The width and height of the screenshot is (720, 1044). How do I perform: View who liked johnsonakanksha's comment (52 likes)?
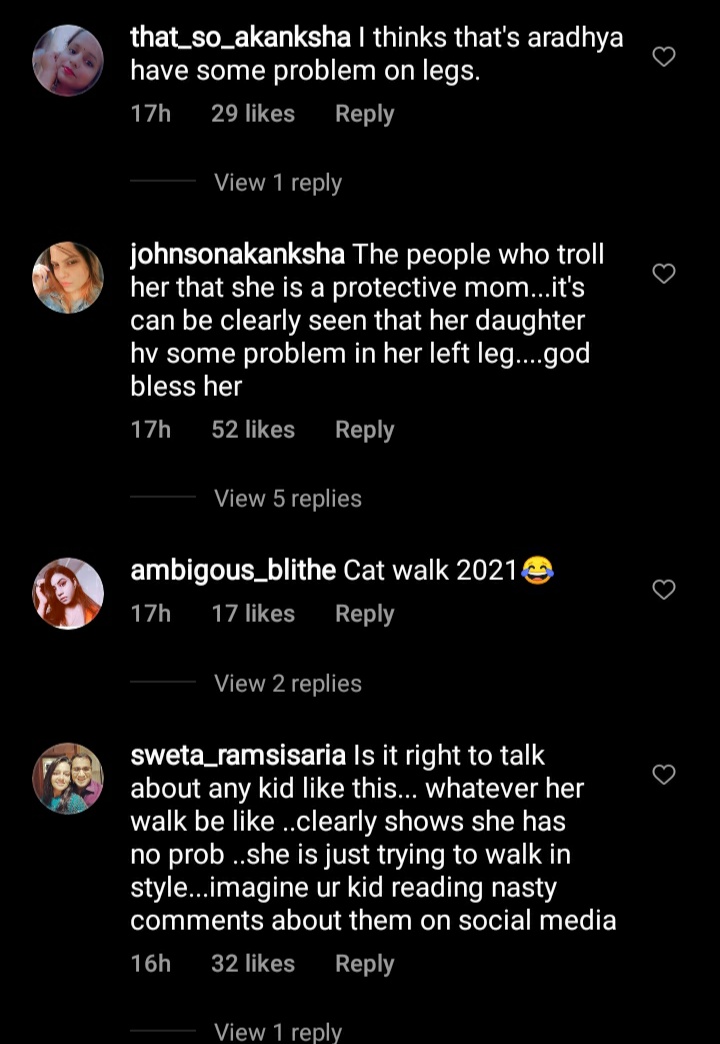coord(253,429)
